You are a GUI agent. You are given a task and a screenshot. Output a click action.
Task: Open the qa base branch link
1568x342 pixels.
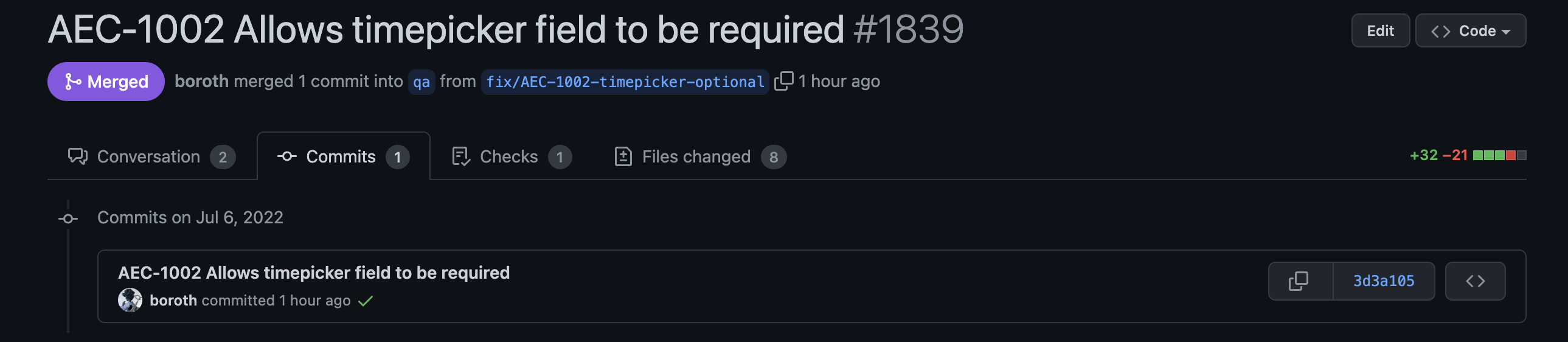coord(421,82)
